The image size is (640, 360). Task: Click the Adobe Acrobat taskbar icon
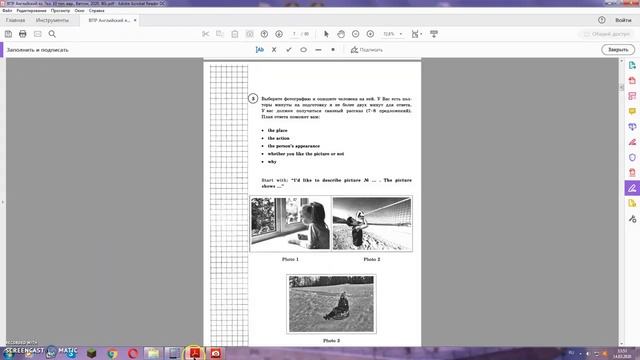(x=194, y=353)
